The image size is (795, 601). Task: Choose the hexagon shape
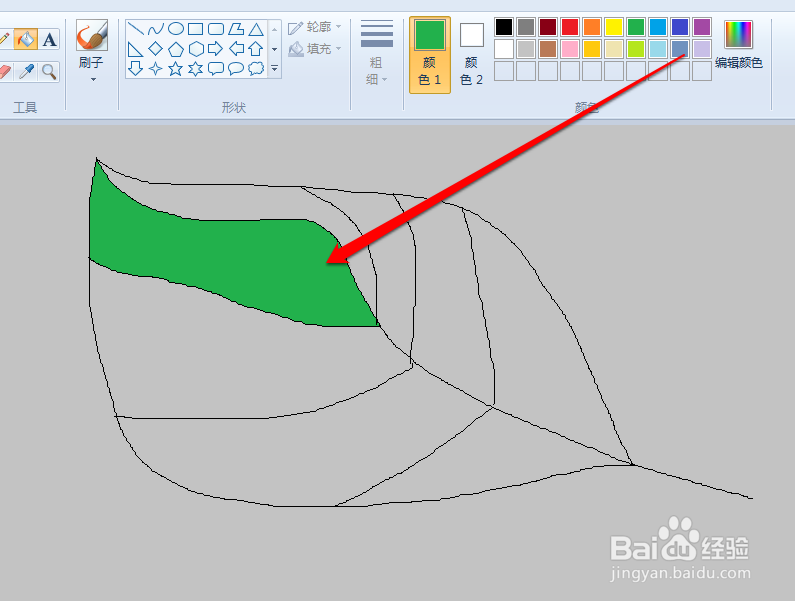pos(196,49)
